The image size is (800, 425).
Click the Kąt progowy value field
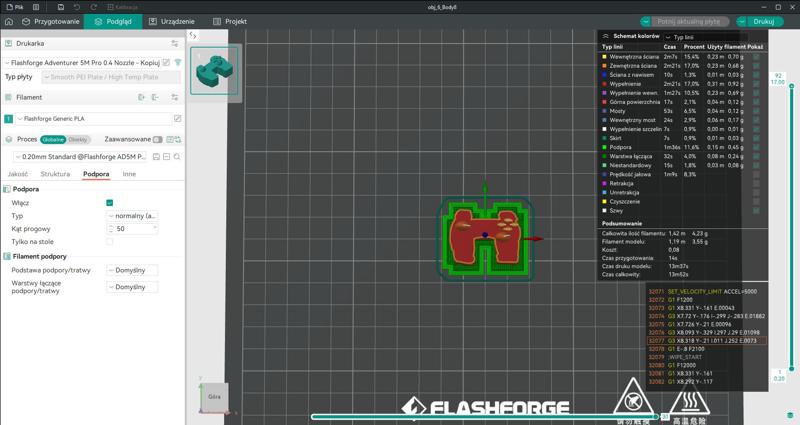[x=132, y=229]
